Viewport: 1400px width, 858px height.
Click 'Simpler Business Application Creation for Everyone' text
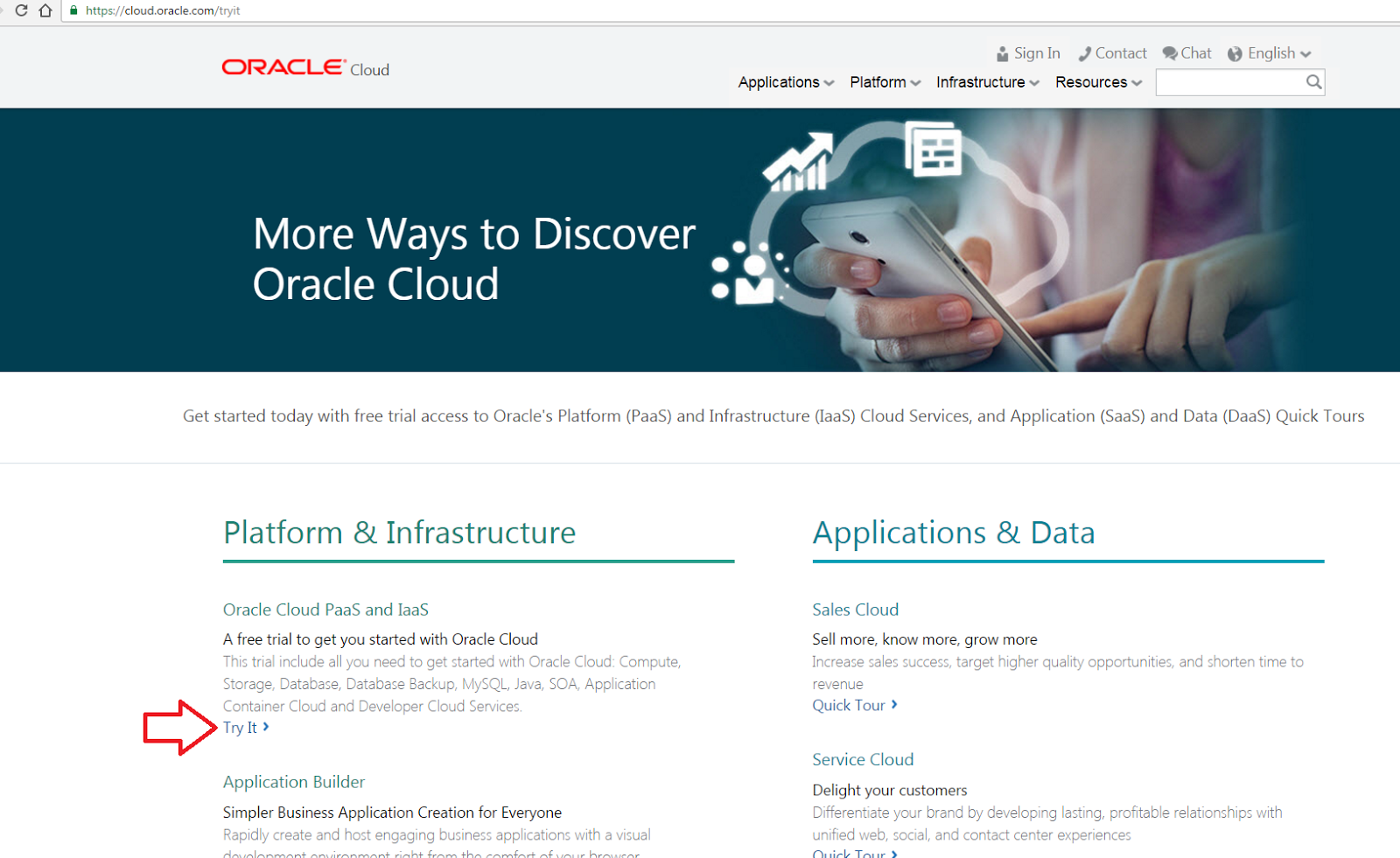click(x=392, y=813)
